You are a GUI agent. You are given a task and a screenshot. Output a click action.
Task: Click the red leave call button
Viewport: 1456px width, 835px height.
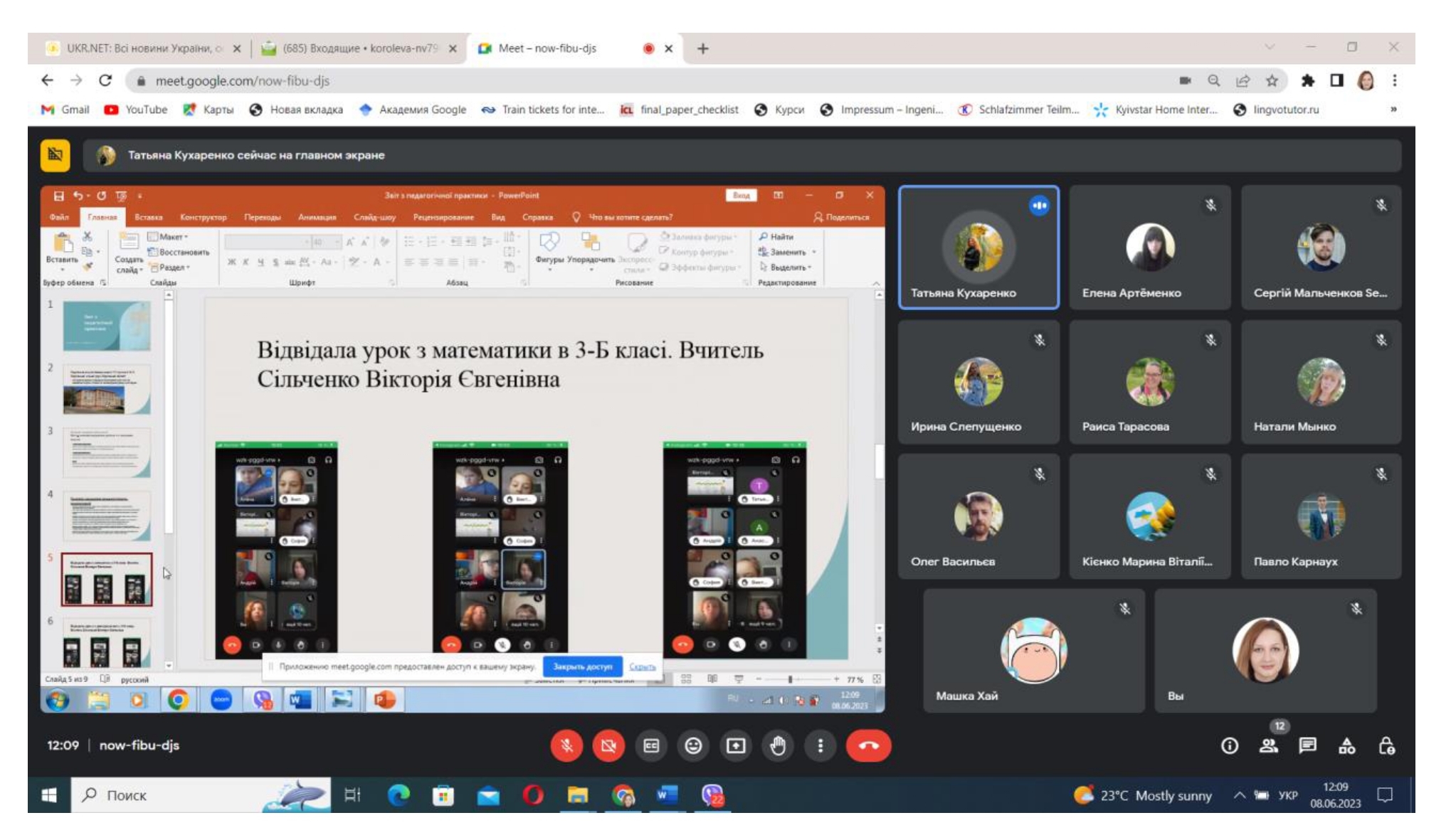tap(868, 745)
